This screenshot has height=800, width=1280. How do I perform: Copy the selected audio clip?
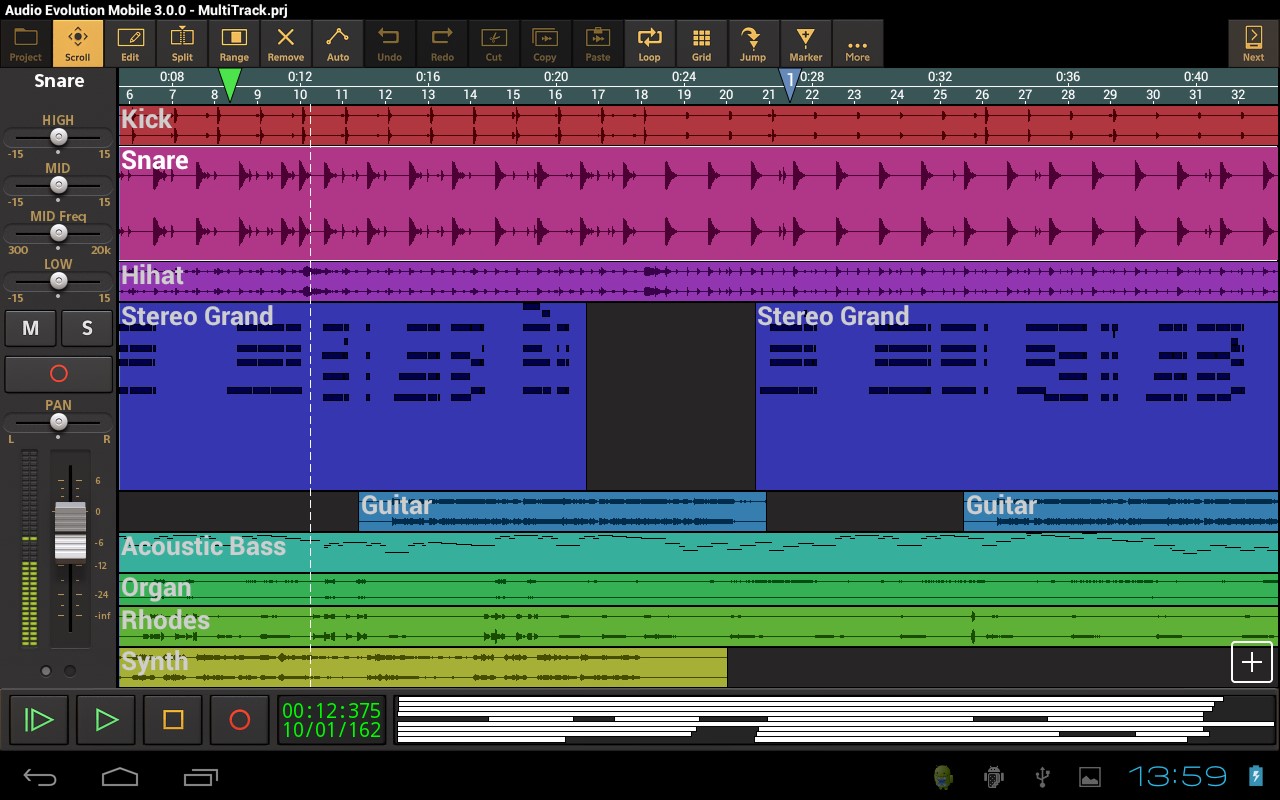545,43
